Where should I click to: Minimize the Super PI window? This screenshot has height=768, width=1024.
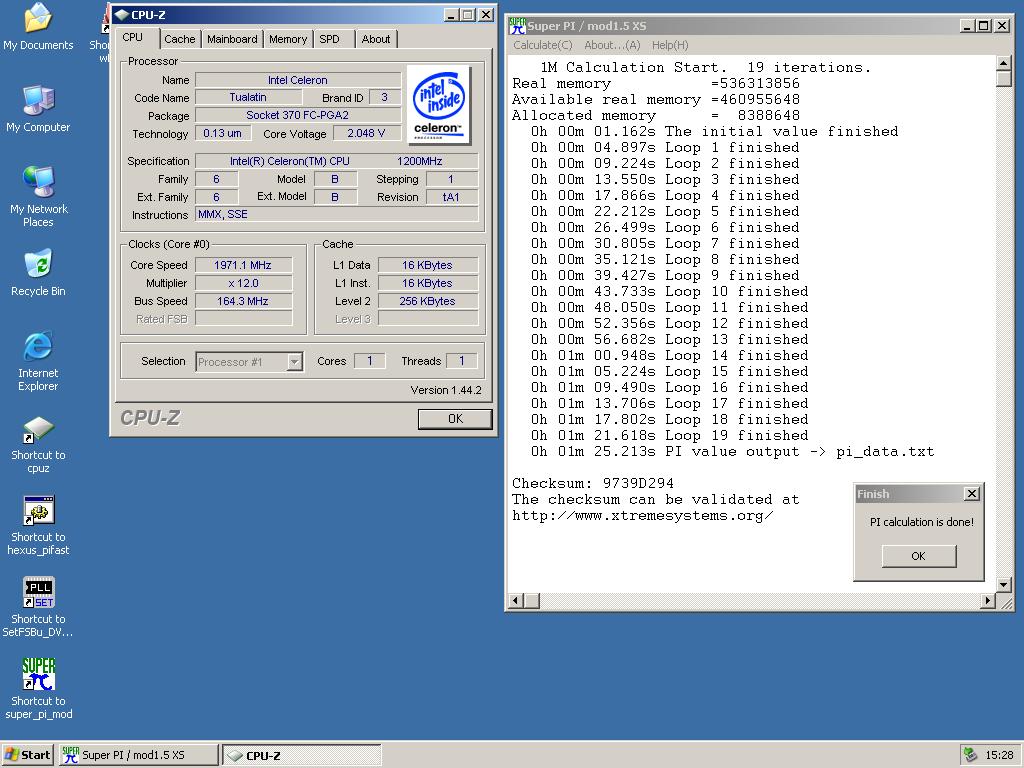tap(968, 25)
